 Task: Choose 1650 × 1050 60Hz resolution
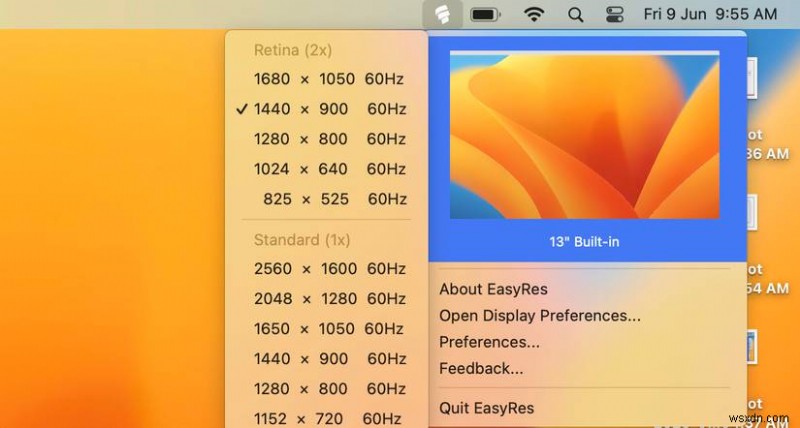point(327,329)
